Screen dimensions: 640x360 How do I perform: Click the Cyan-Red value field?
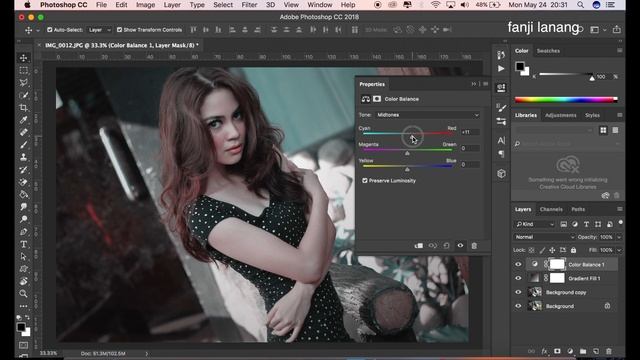click(470, 132)
